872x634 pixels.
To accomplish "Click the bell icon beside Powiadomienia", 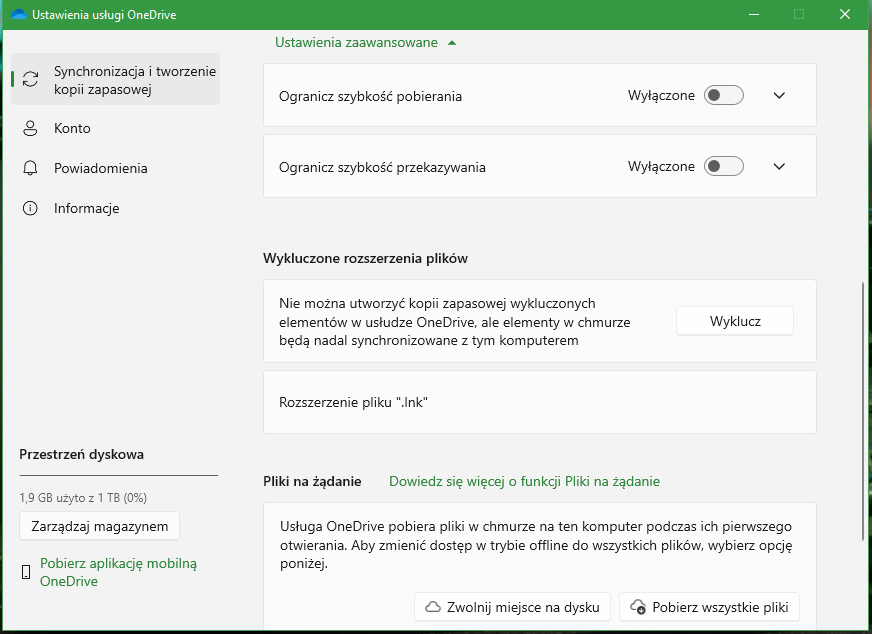I will pyautogui.click(x=30, y=168).
